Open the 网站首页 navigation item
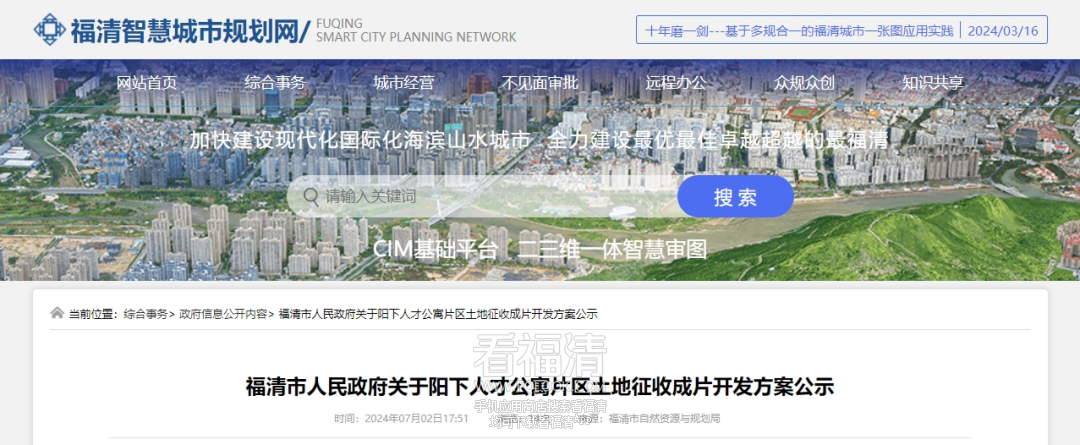 tap(147, 83)
